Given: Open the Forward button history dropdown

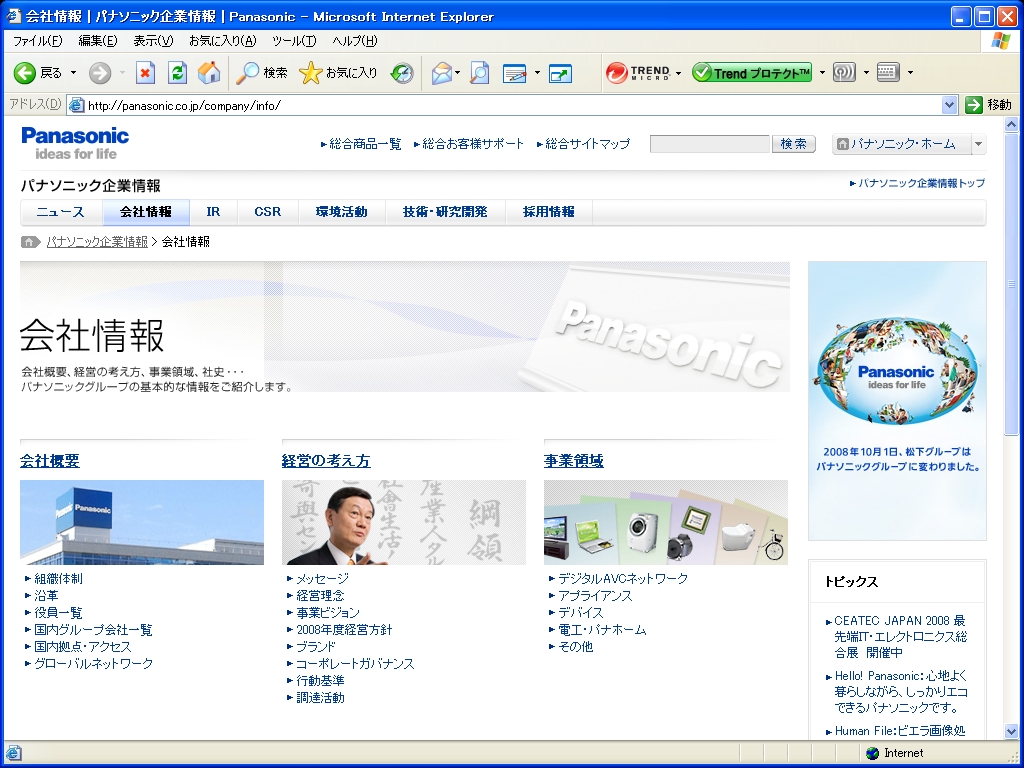Looking at the screenshot, I should 122,72.
